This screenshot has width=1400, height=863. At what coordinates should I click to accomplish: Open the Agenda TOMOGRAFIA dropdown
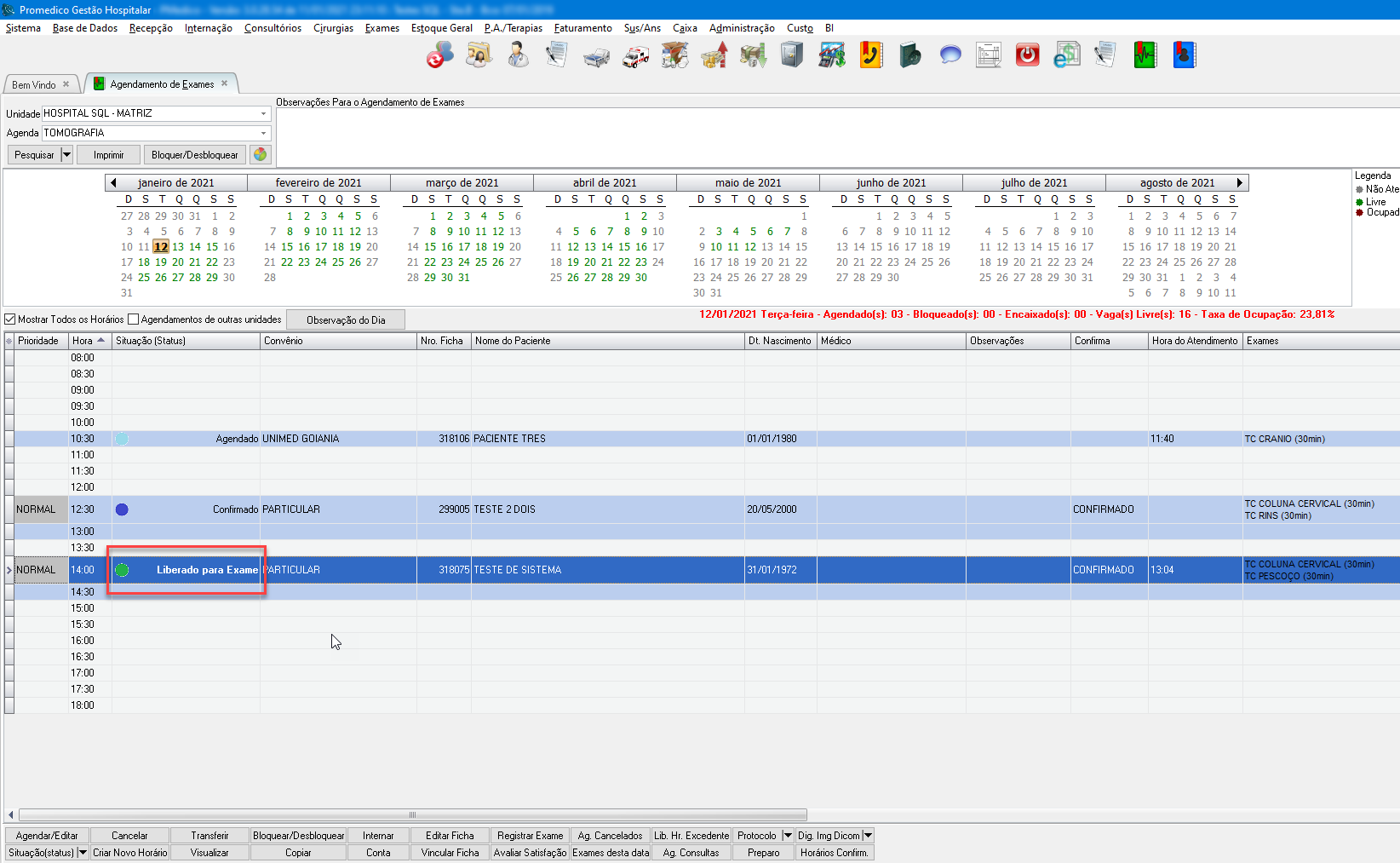tap(263, 133)
